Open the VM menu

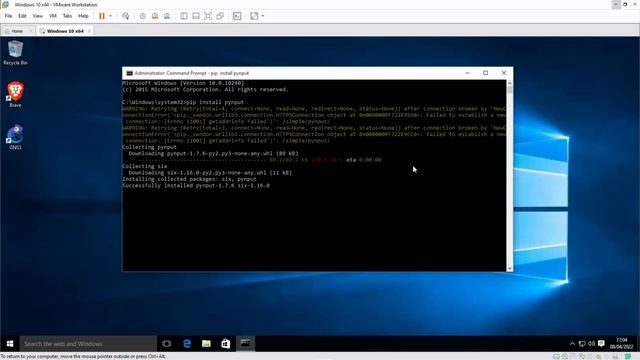point(53,16)
